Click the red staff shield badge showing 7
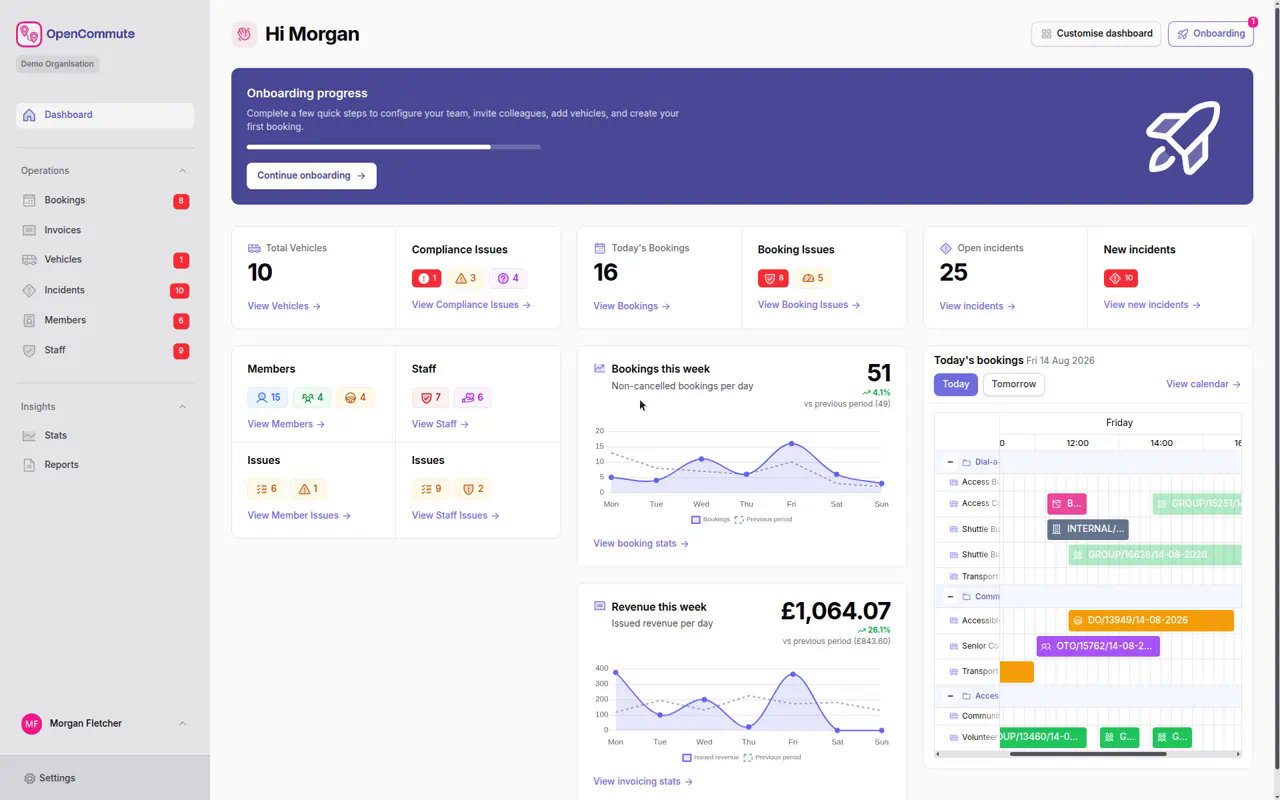This screenshot has width=1280, height=800. [x=430, y=397]
